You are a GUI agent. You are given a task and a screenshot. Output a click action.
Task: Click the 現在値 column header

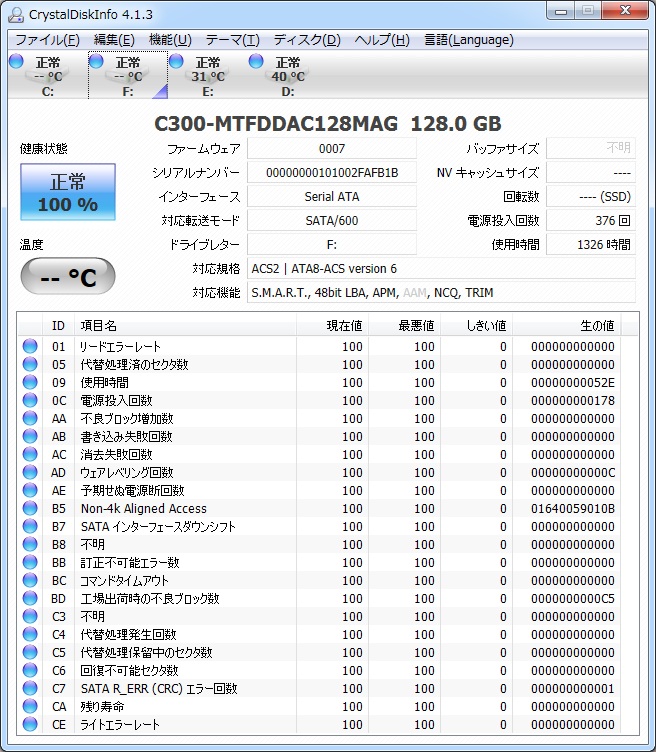(x=332, y=326)
